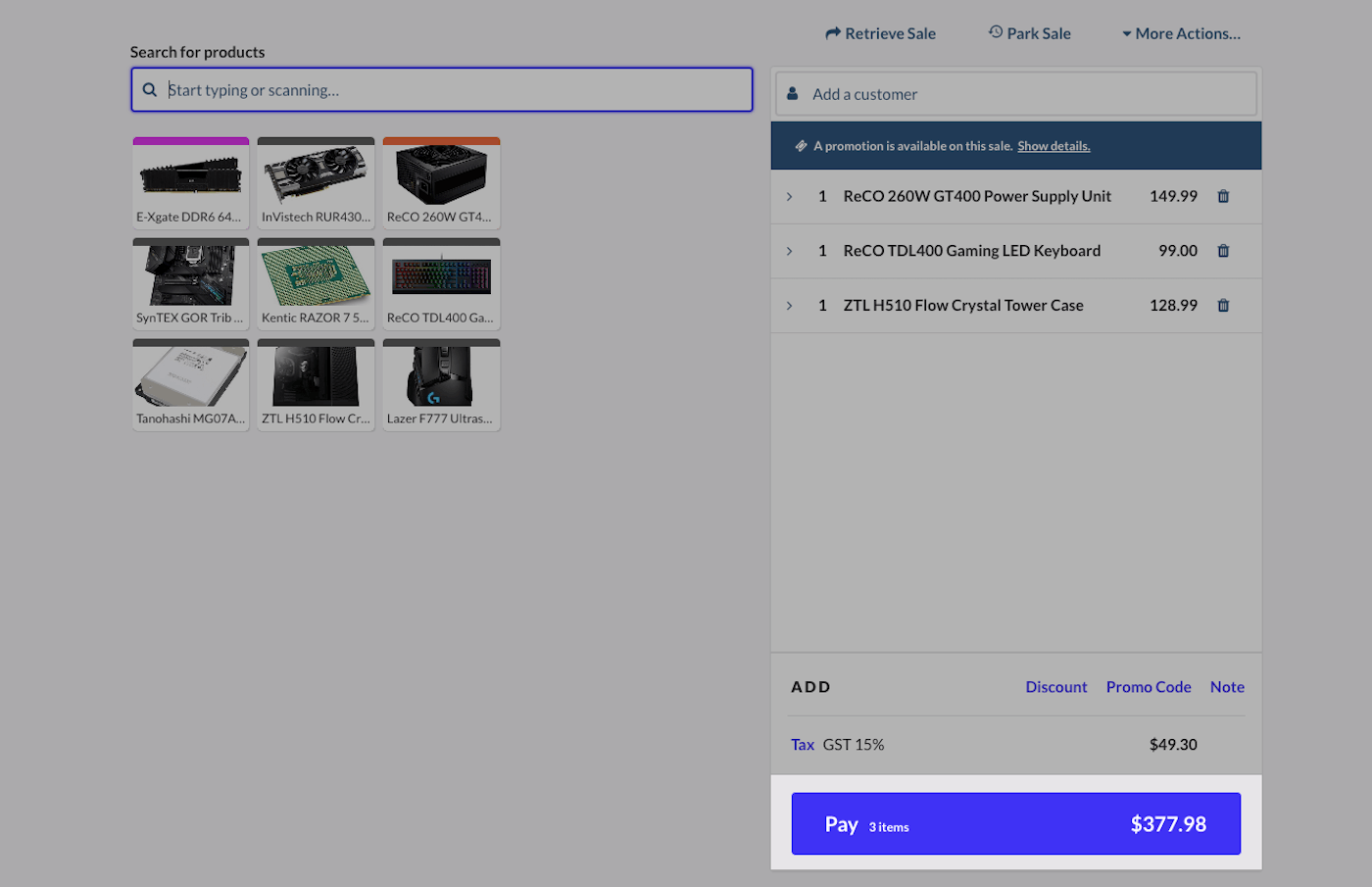The image size is (1372, 887).
Task: Click the Park Sale clock icon
Action: click(996, 32)
